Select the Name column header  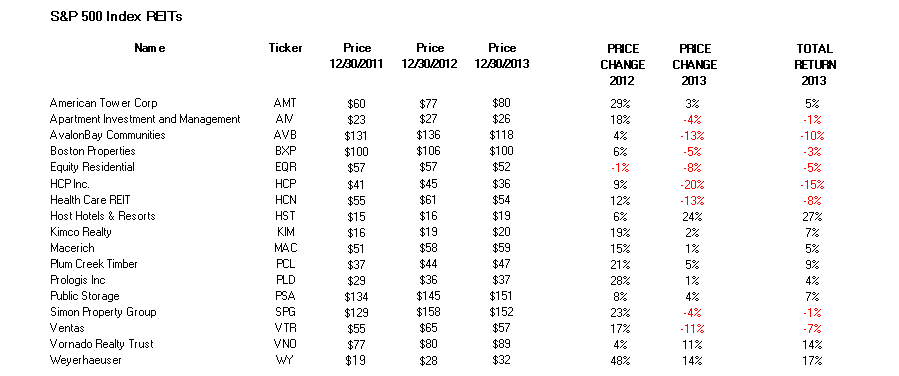tap(150, 48)
